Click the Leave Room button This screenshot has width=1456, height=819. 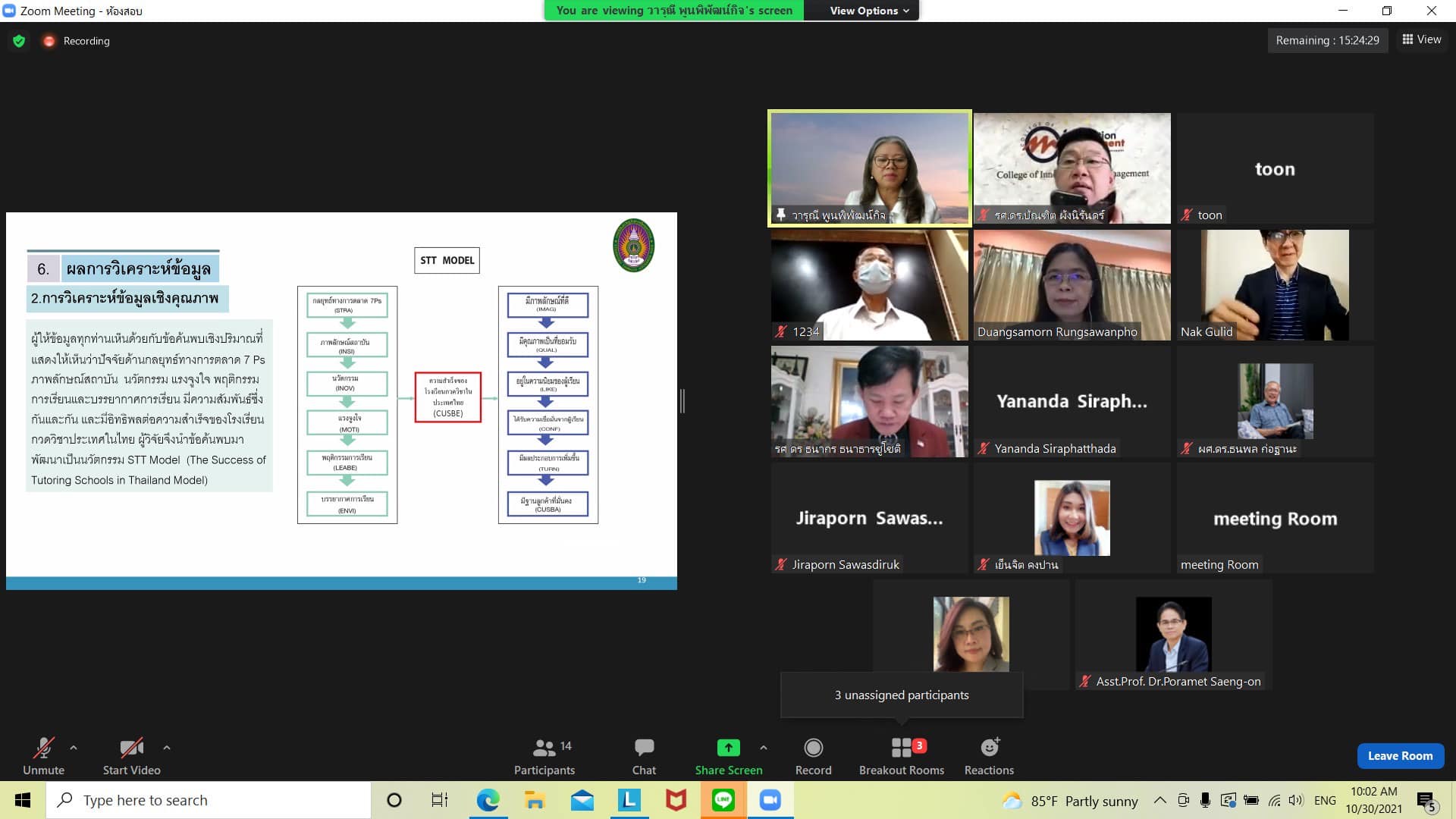click(1400, 756)
